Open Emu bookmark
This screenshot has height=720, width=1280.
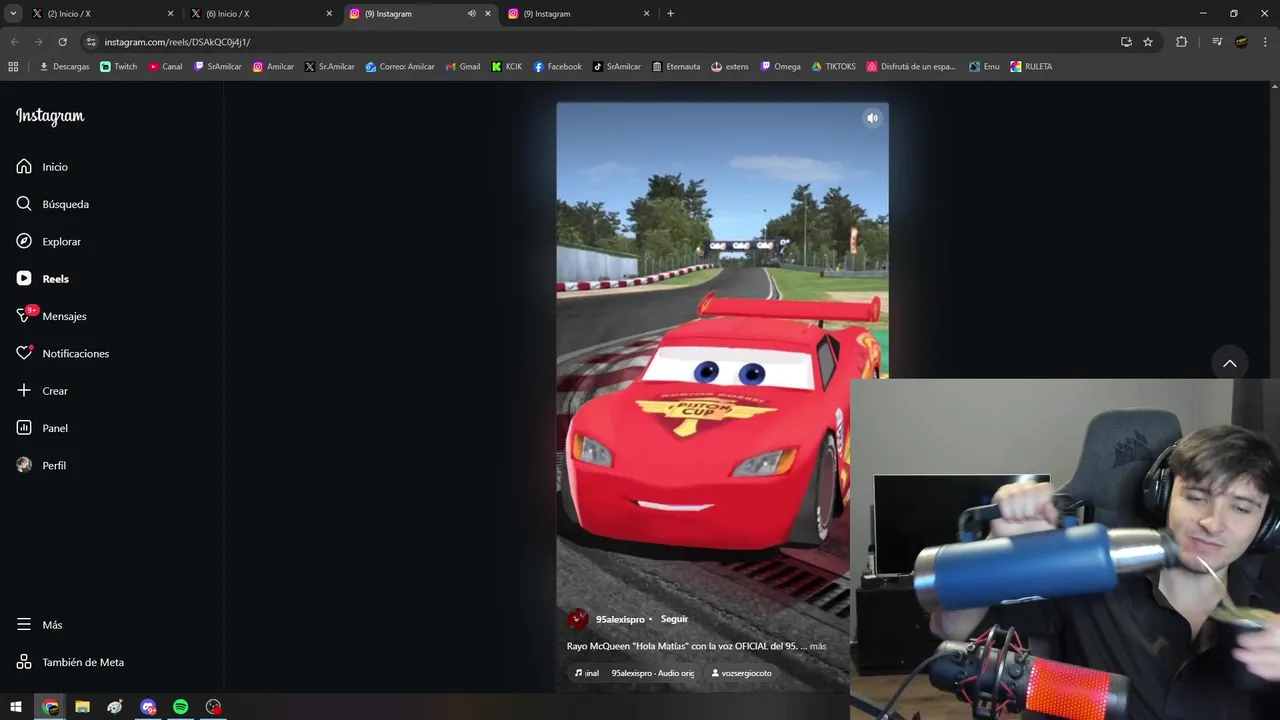coord(984,67)
